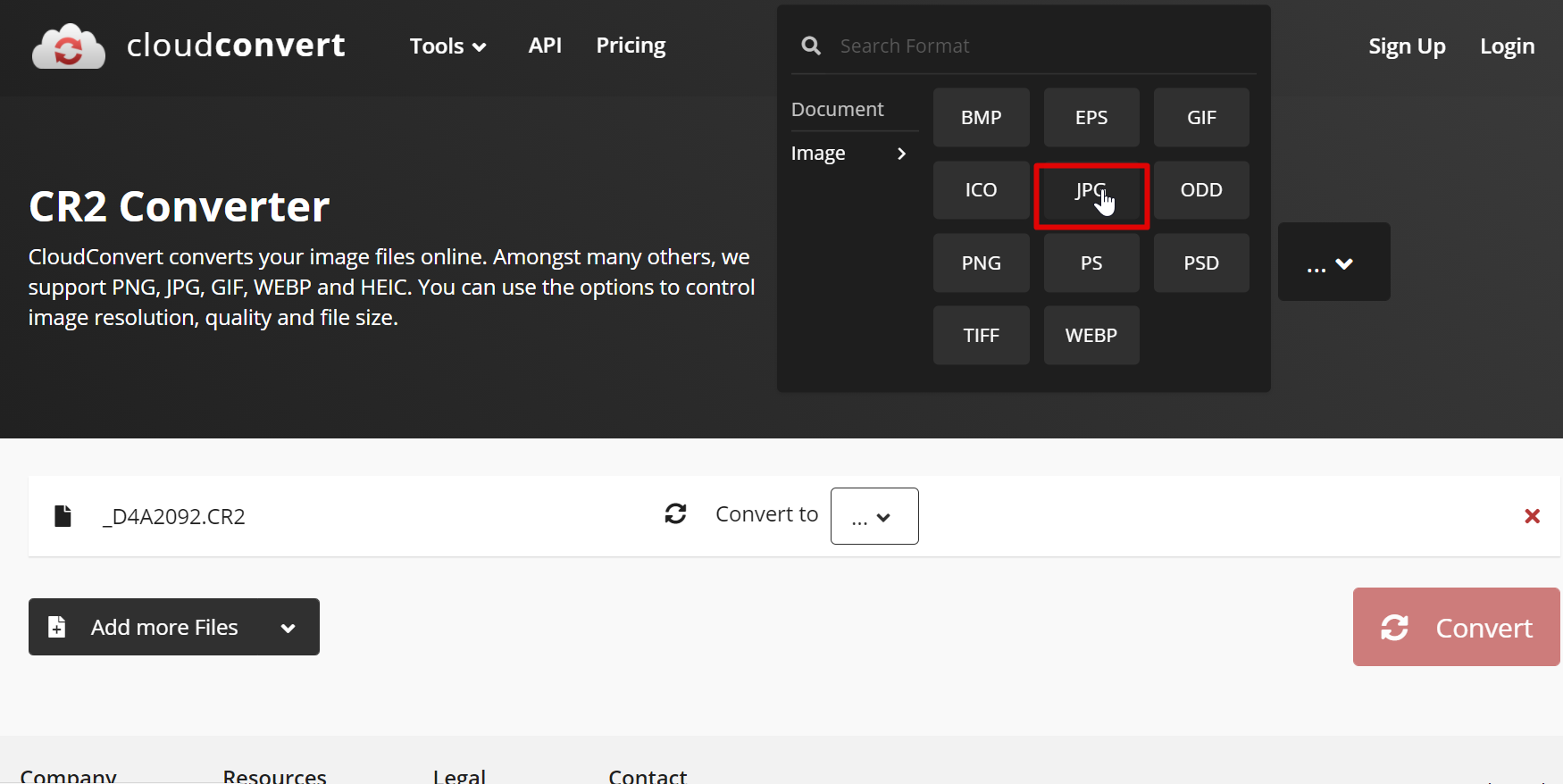Click the add-file icon on Add more Files

[x=56, y=627]
